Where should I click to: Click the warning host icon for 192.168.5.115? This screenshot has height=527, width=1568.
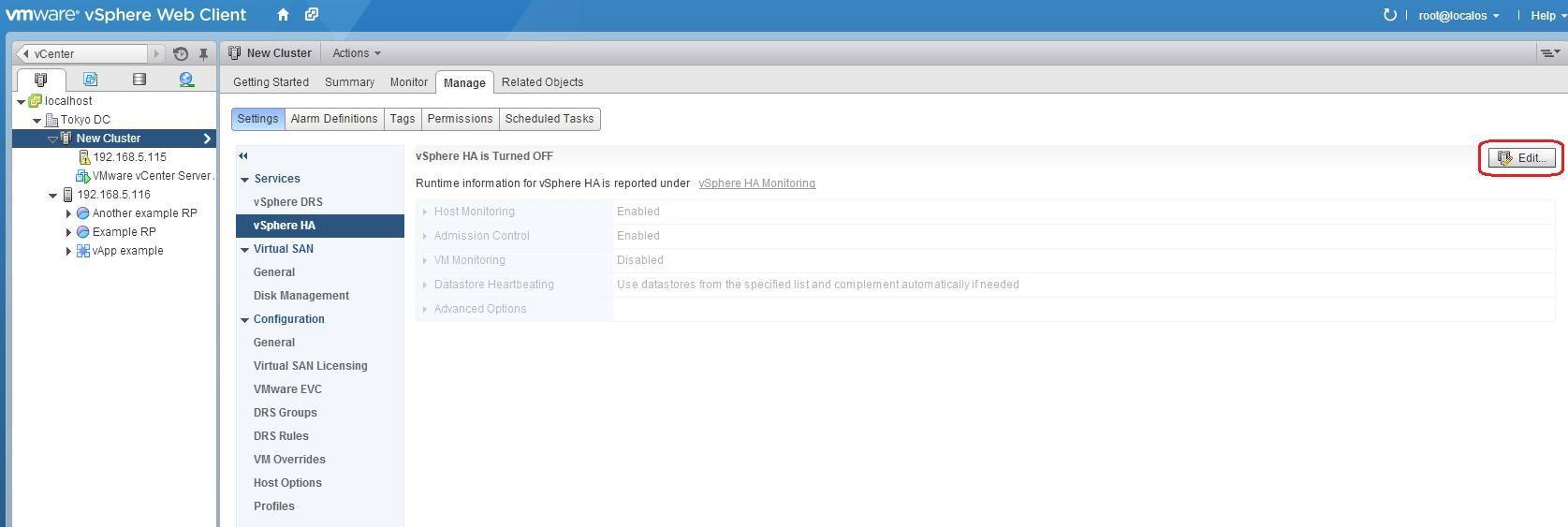coord(84,157)
